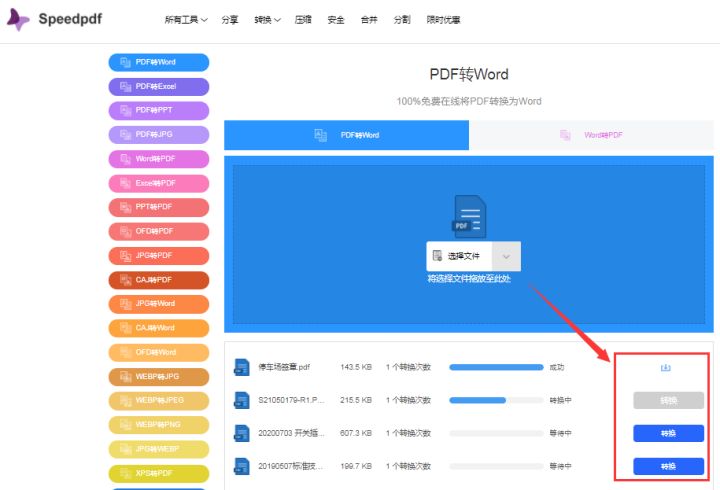Select the file name S21050179-R1.P...

click(x=292, y=400)
